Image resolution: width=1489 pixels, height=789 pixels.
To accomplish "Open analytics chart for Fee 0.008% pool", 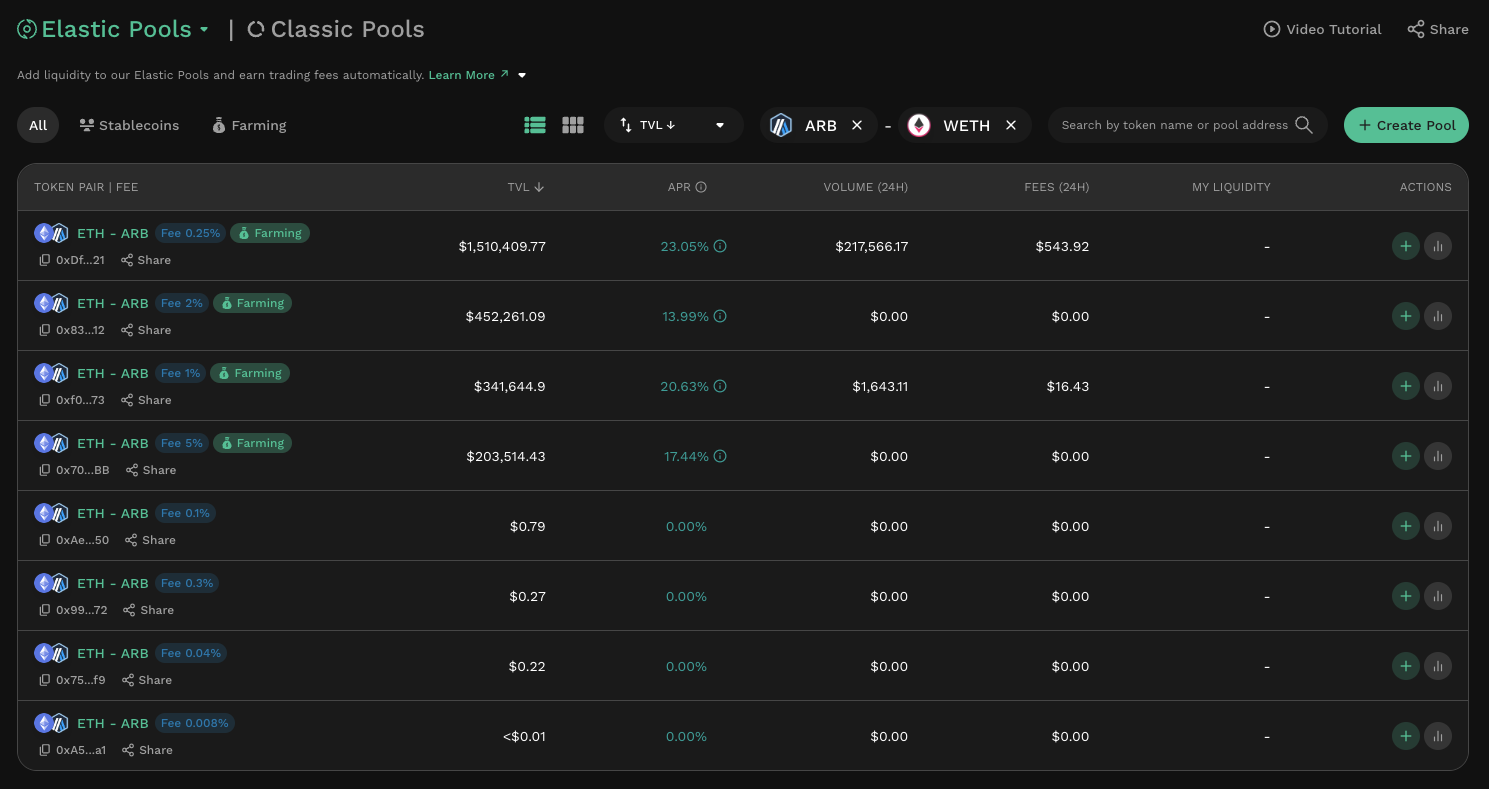I will coord(1438,736).
